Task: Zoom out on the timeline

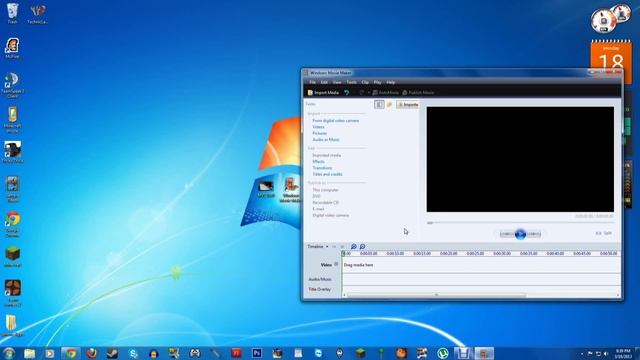Action: tap(362, 247)
